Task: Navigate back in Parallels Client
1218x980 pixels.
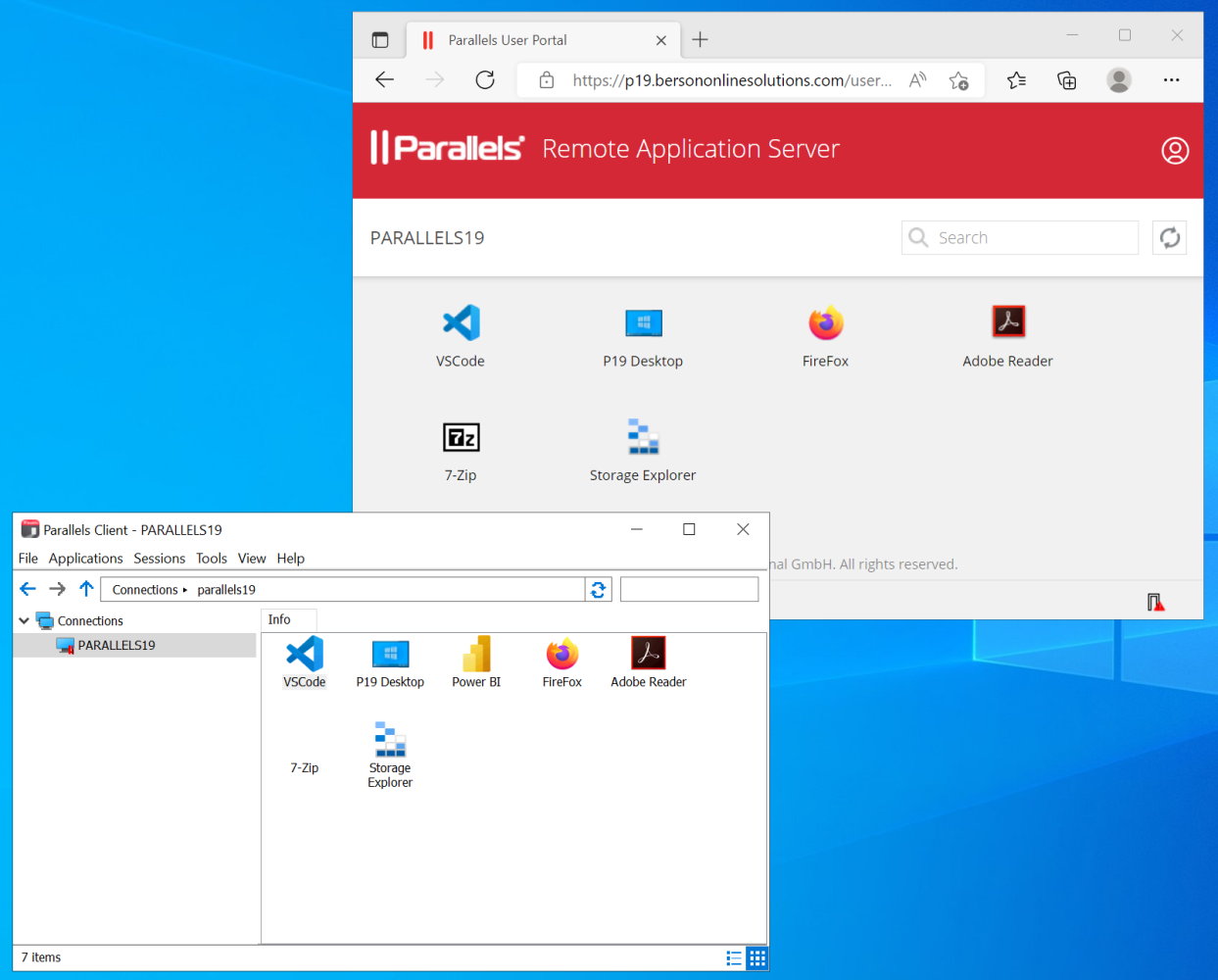Action: point(27,589)
